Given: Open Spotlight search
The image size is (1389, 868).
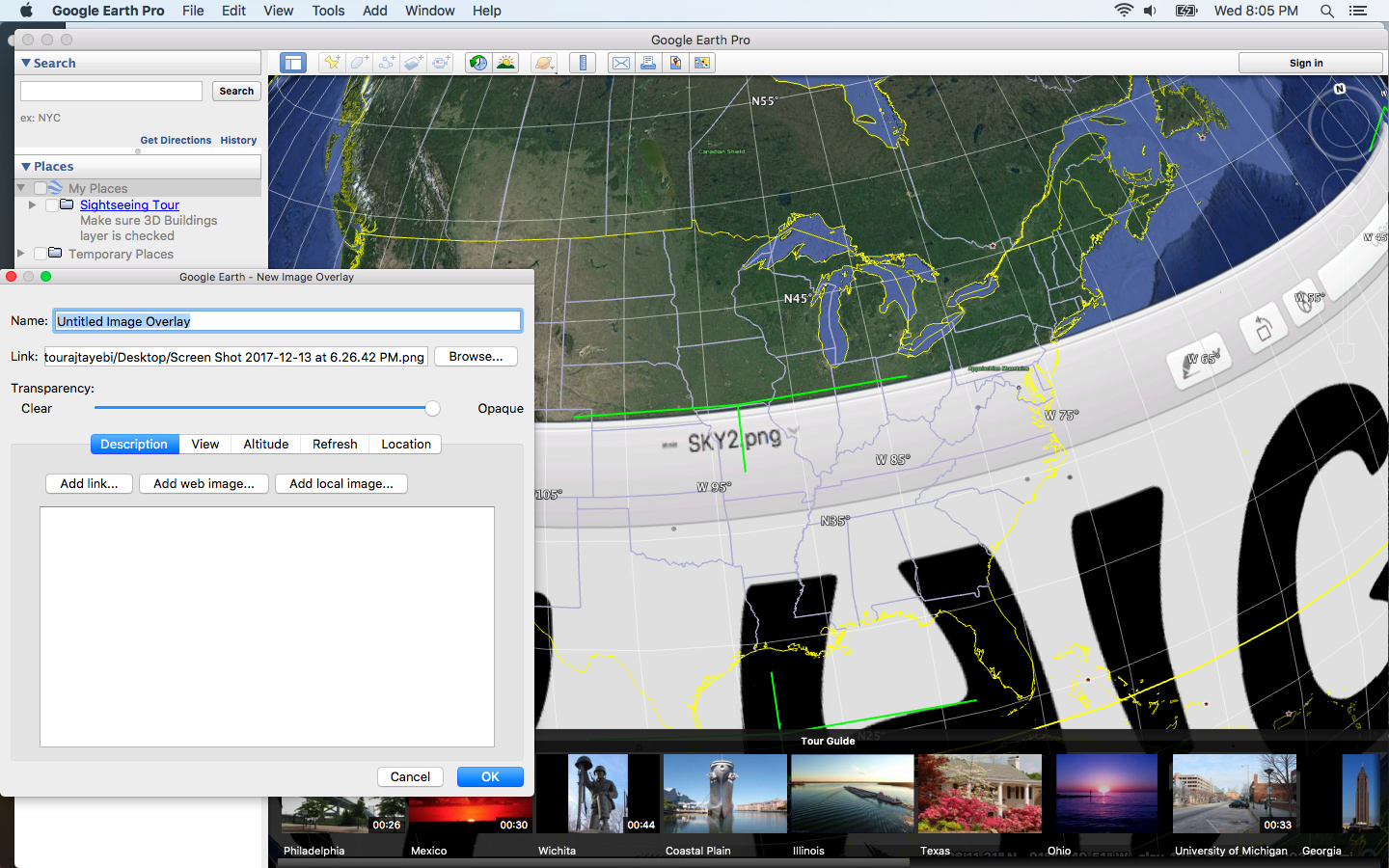Looking at the screenshot, I should [1327, 11].
